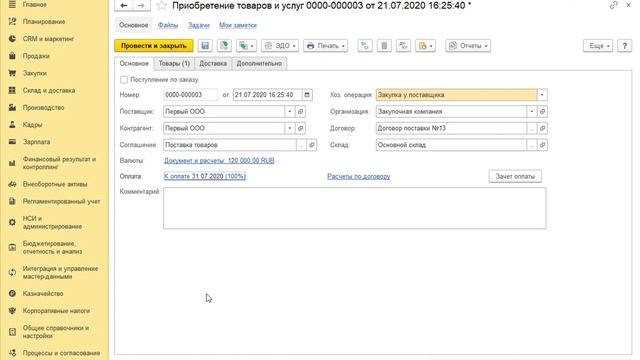The width and height of the screenshot is (640, 360).
Task: Open Производство section in sidebar
Action: pyautogui.click(x=43, y=107)
